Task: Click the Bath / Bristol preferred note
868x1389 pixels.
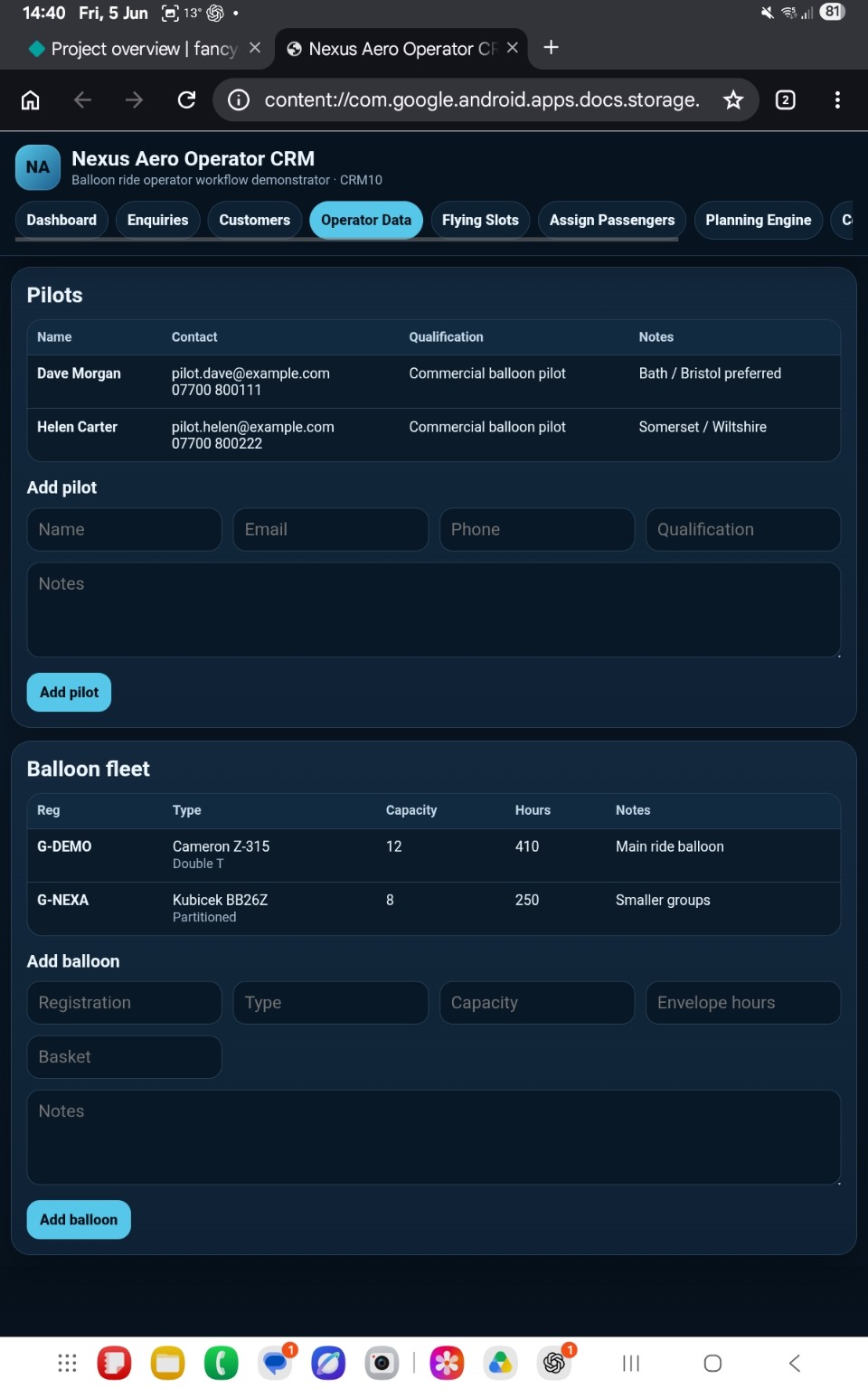Action: pos(710,373)
